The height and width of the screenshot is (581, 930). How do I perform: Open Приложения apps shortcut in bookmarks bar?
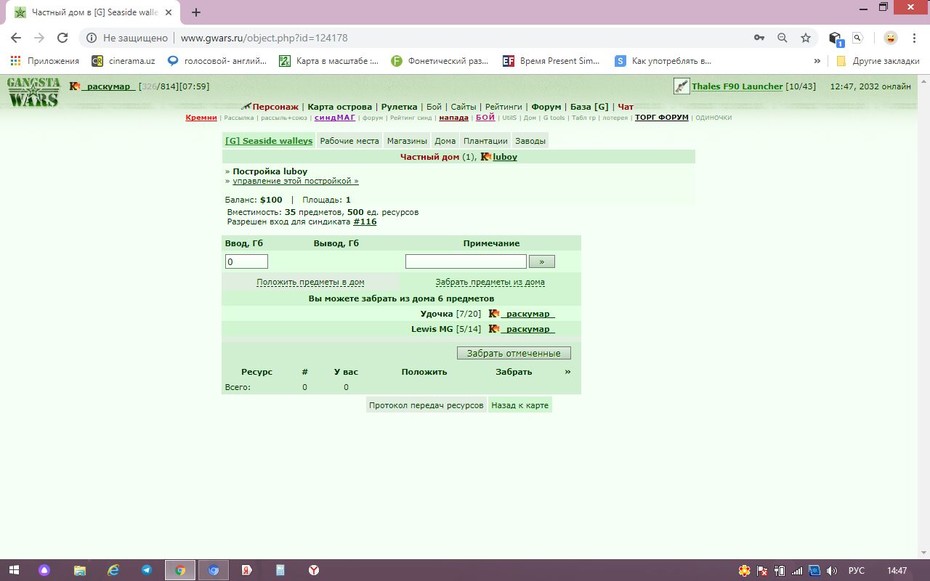(44, 60)
